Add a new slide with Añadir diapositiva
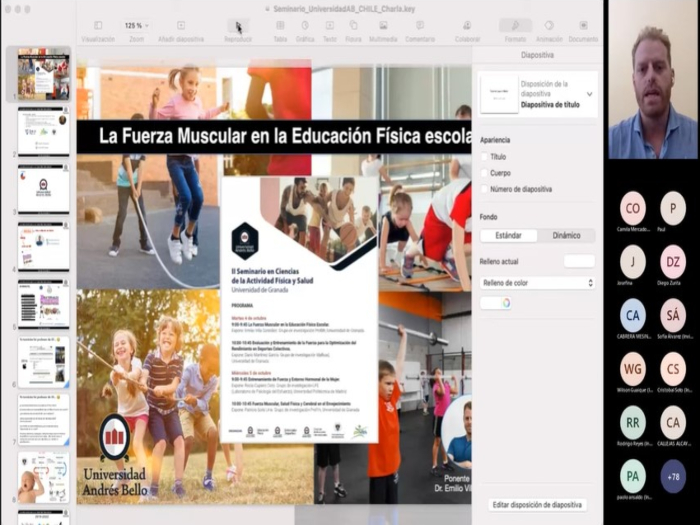The height and width of the screenshot is (525, 700). 181,25
